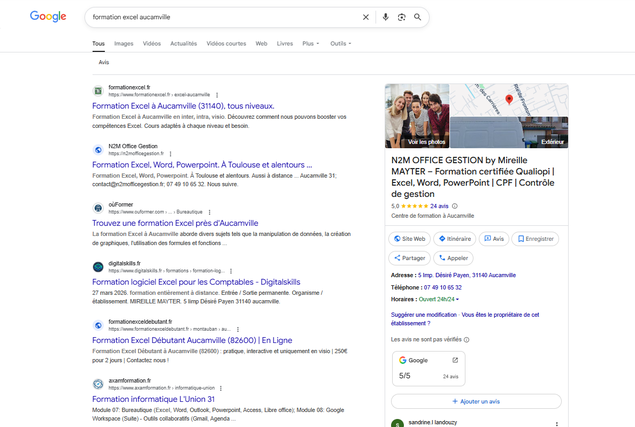Switch to the Vidéos tab
This screenshot has width=635, height=427.
(151, 43)
